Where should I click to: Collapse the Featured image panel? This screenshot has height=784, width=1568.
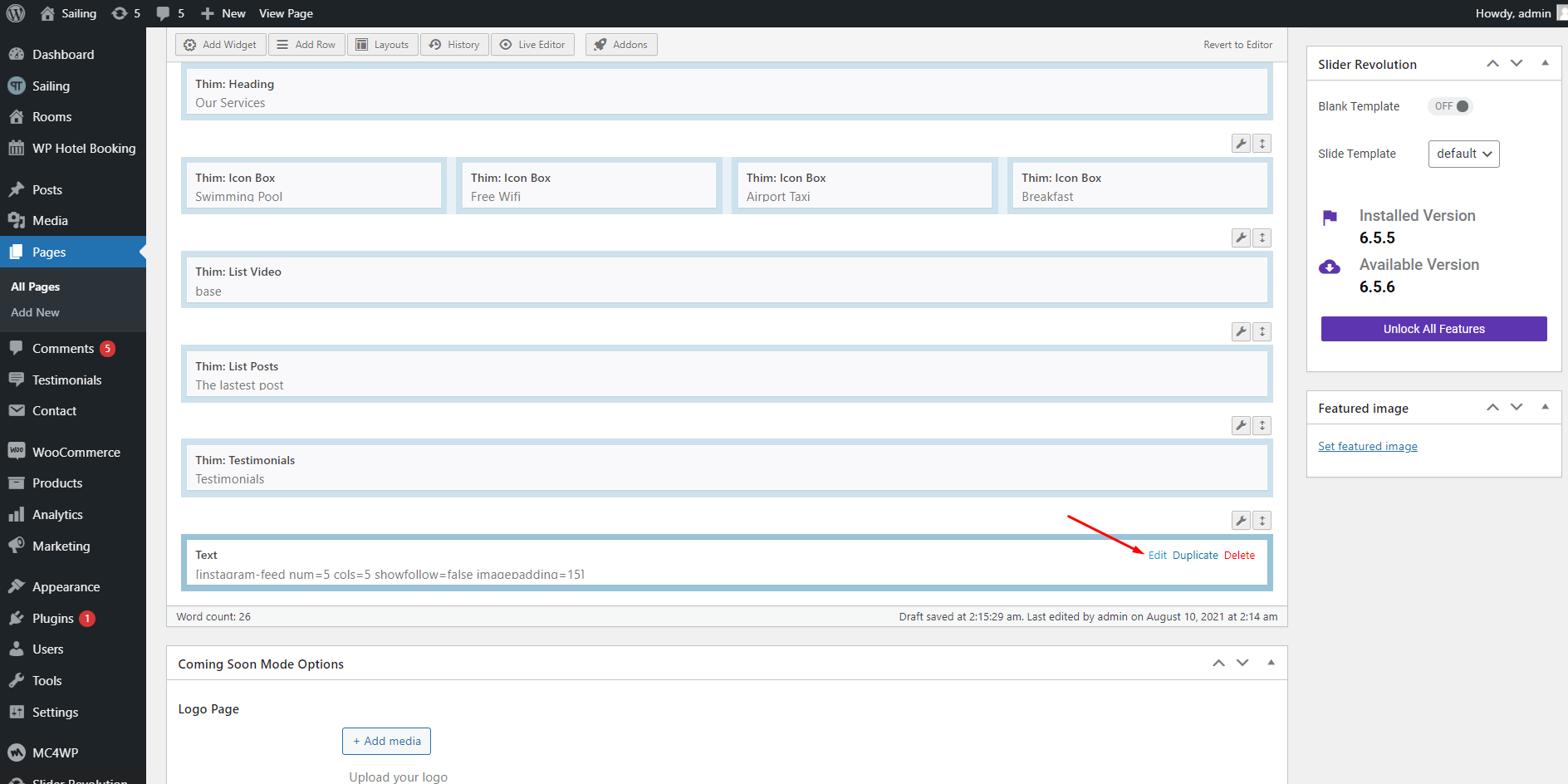1545,407
